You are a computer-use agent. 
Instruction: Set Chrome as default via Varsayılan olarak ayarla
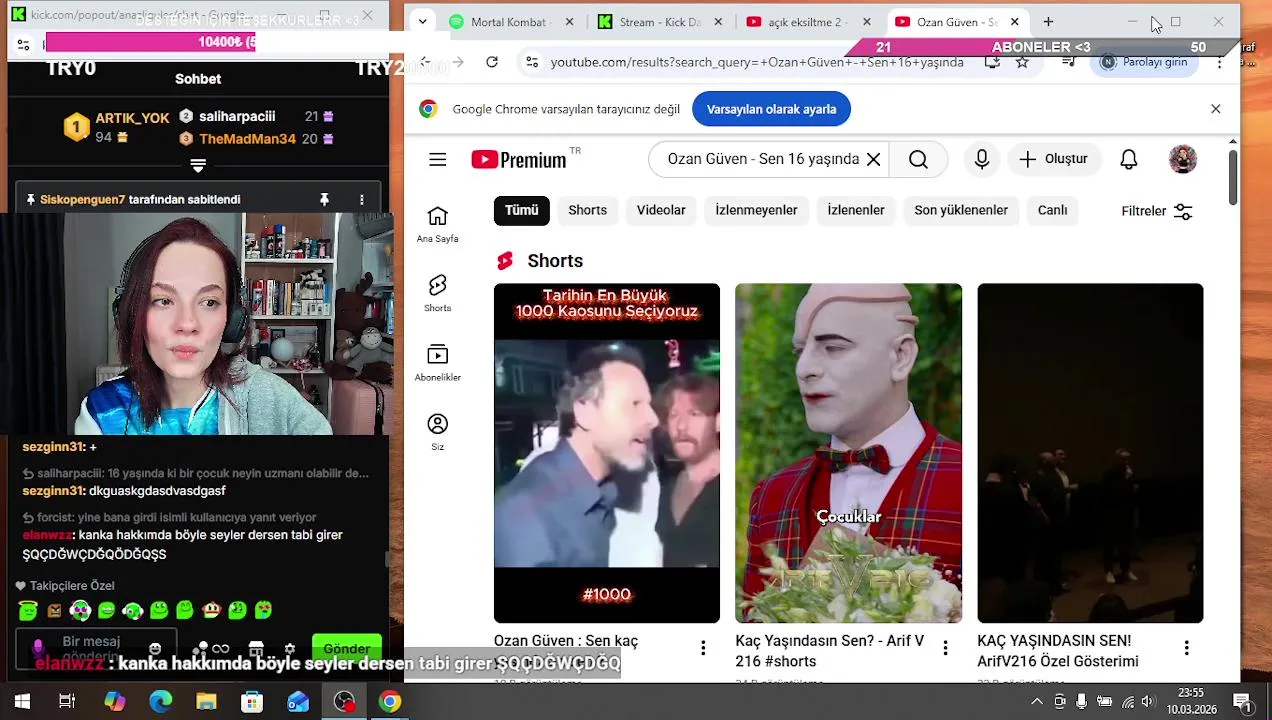coord(771,109)
